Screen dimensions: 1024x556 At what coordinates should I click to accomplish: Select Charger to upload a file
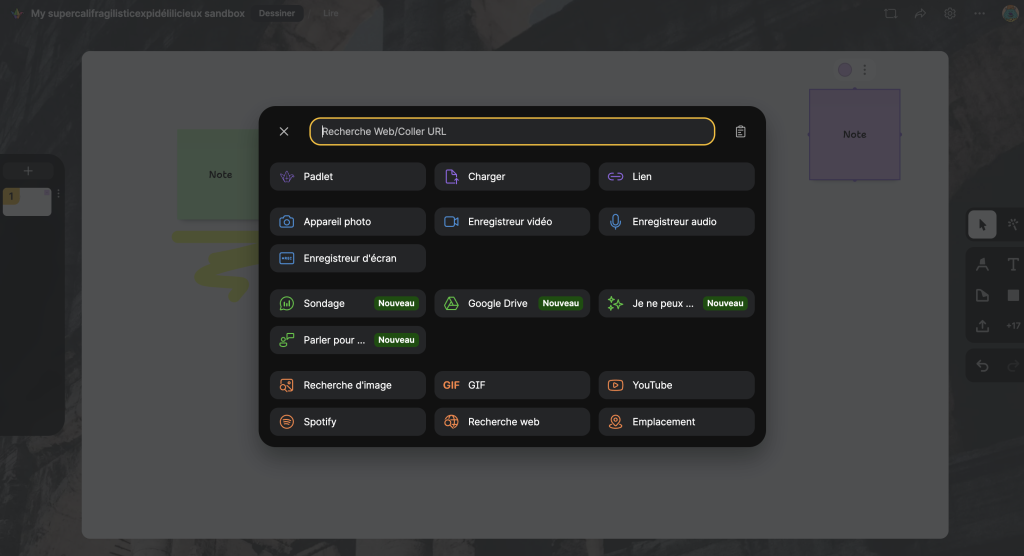point(512,176)
